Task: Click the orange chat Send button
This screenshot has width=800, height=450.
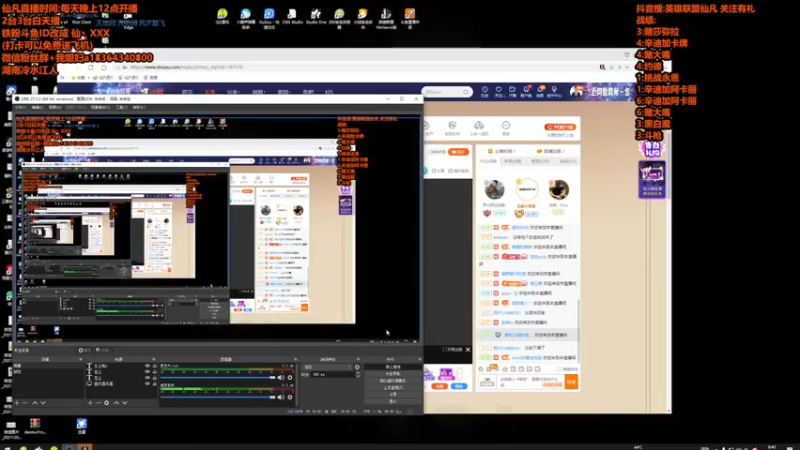Action: (571, 382)
